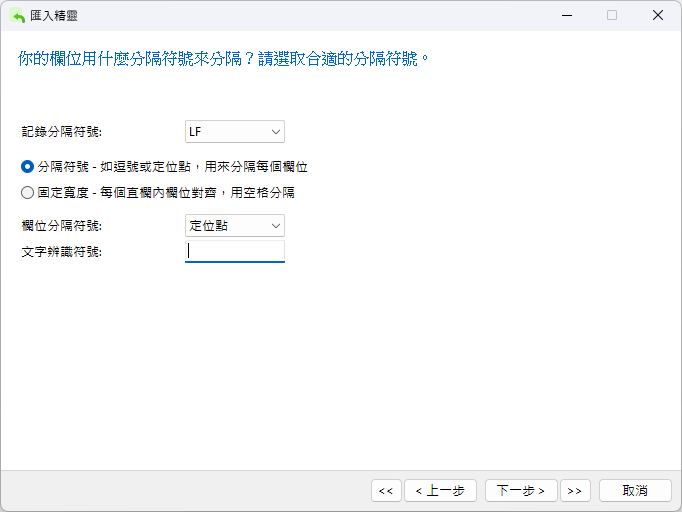
Task: Click the resize grip at window corner
Action: [x=676, y=506]
